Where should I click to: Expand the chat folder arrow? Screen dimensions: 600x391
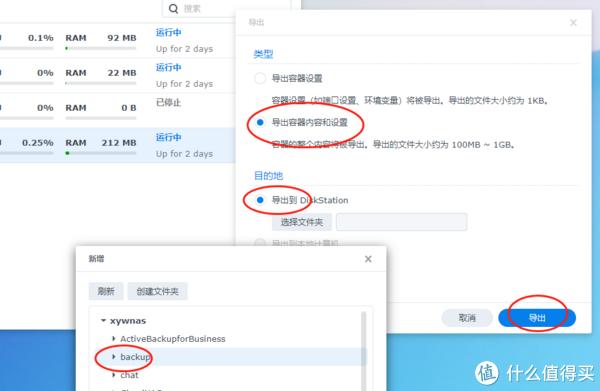113,375
